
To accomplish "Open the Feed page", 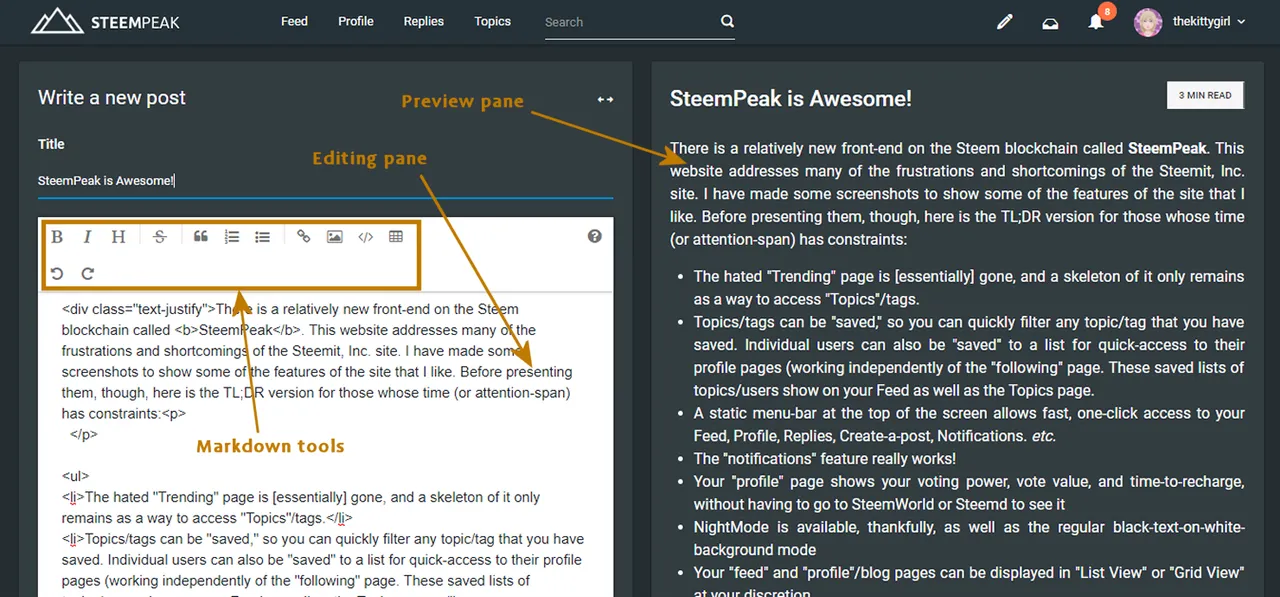I will [294, 21].
